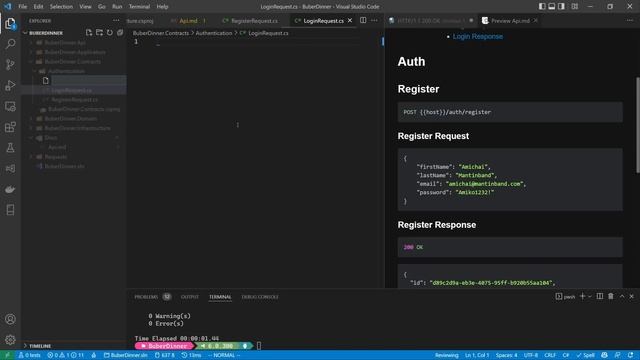Open editor more actions ellipsis
640x360 pixels.
374,20
